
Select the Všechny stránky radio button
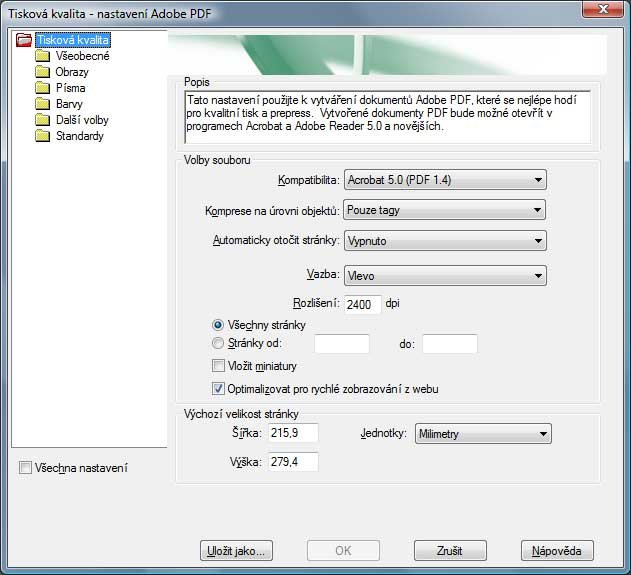[219, 325]
